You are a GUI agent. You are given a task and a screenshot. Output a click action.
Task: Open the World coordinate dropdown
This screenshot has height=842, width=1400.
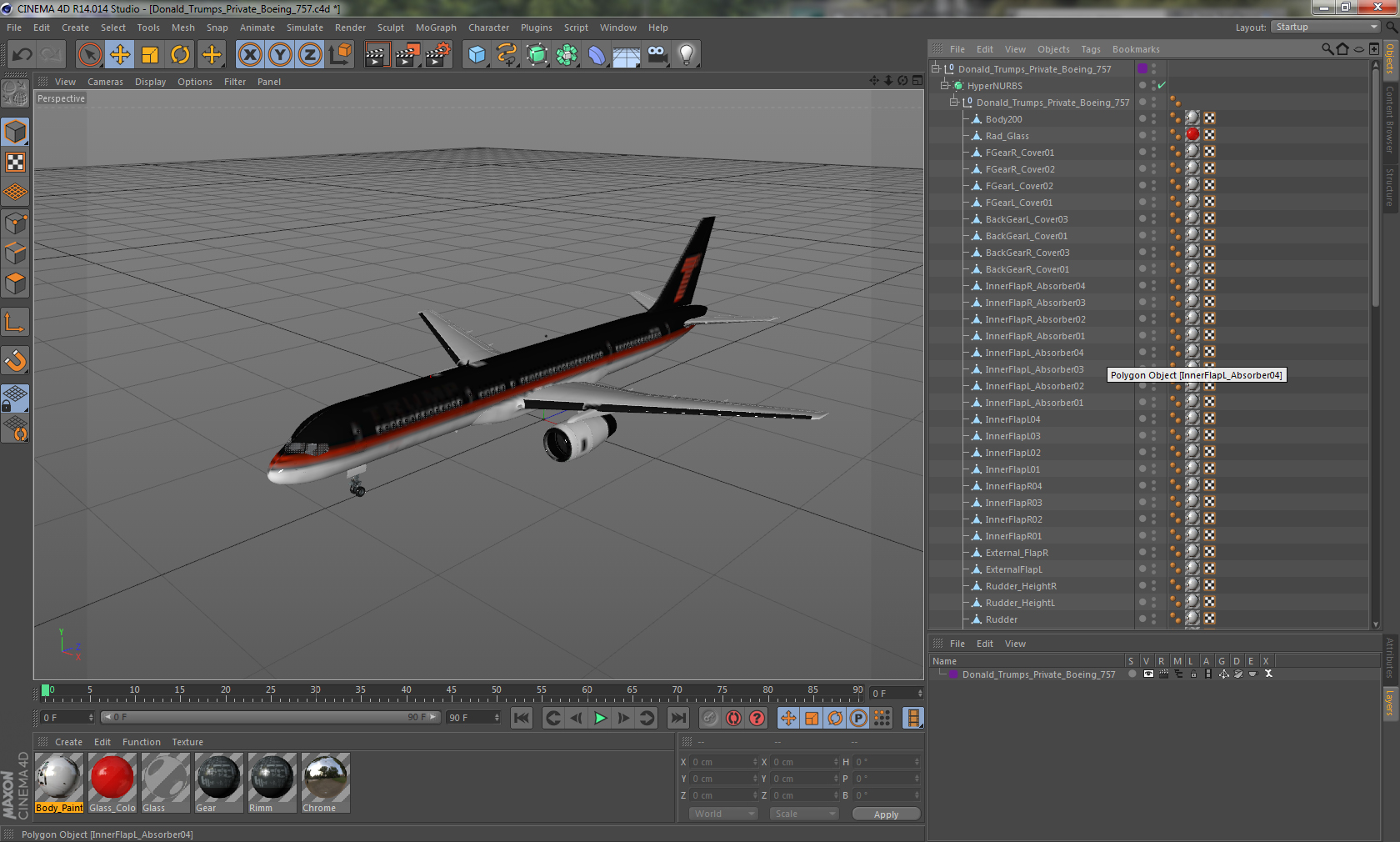[x=723, y=814]
